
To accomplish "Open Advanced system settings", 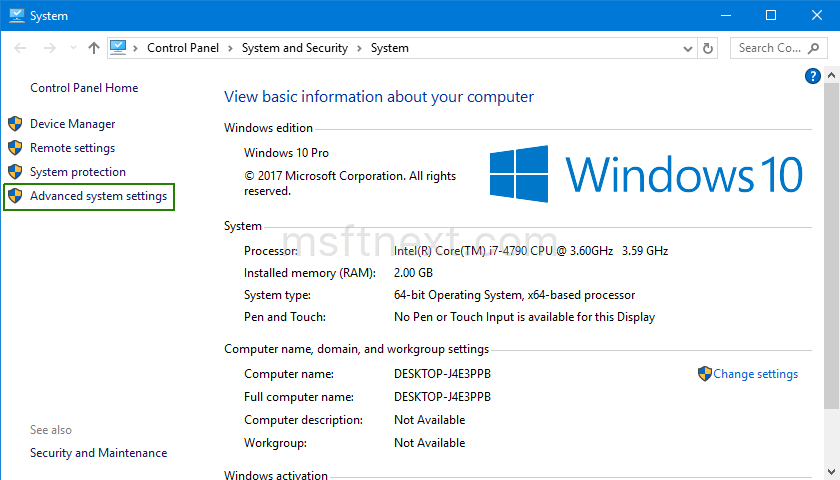I will point(99,196).
